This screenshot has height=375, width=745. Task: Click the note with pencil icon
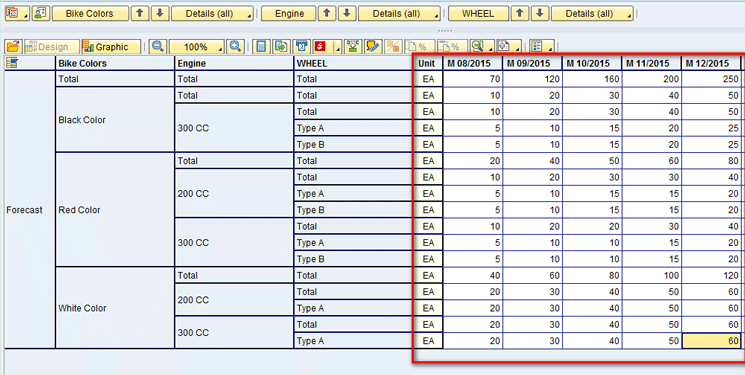(x=372, y=47)
